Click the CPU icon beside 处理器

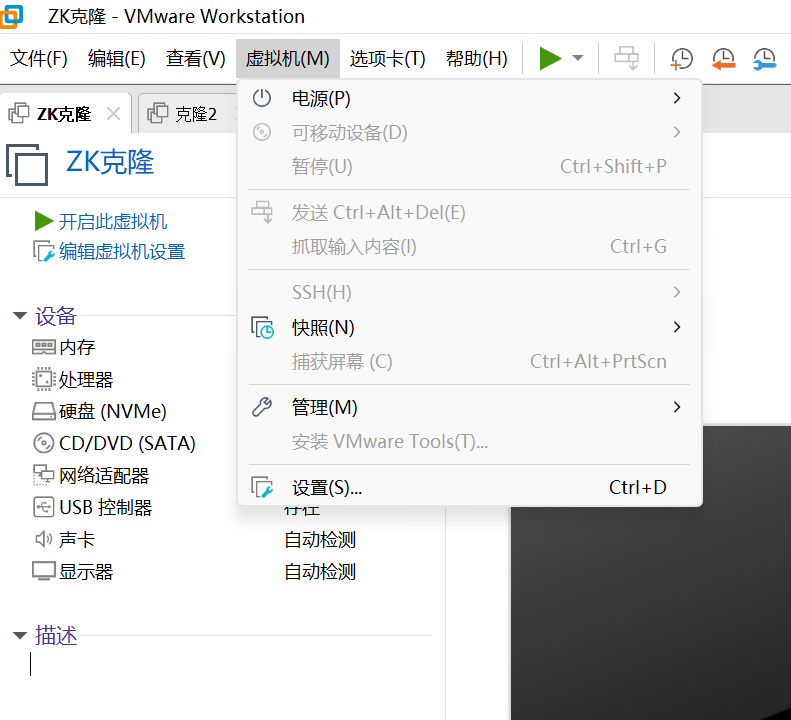click(44, 379)
